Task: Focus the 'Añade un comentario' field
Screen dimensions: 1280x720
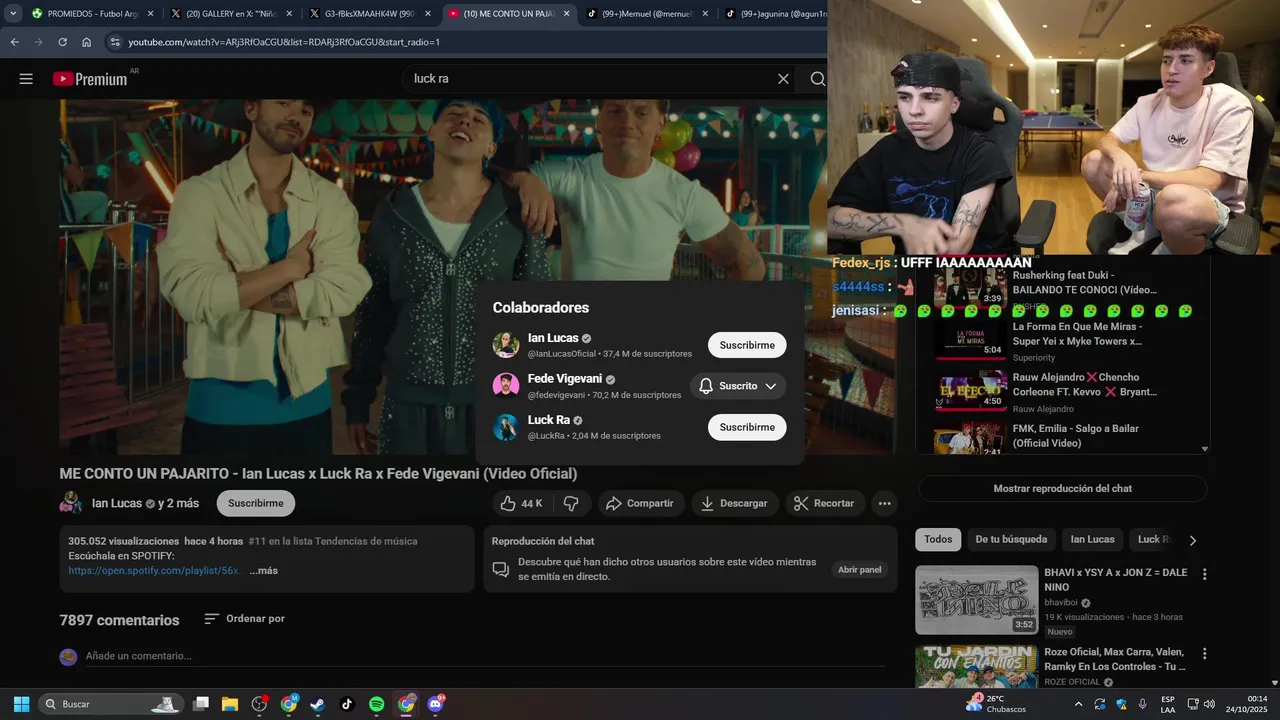Action: click(485, 656)
